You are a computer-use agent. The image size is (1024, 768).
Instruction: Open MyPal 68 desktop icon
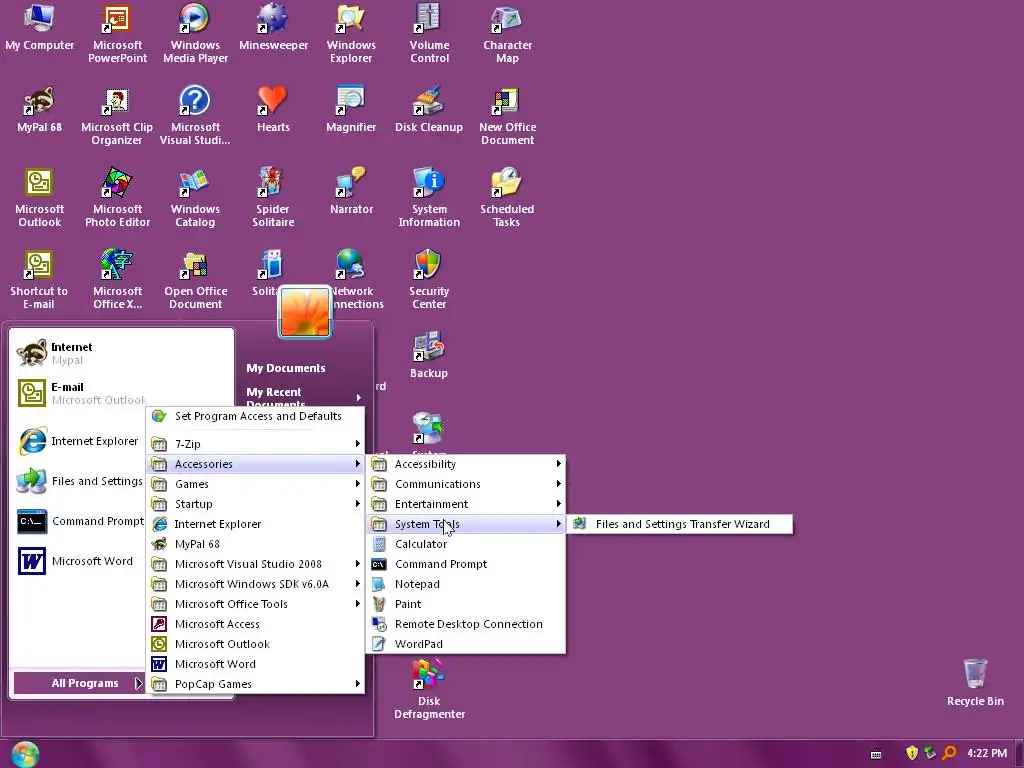pos(39,110)
